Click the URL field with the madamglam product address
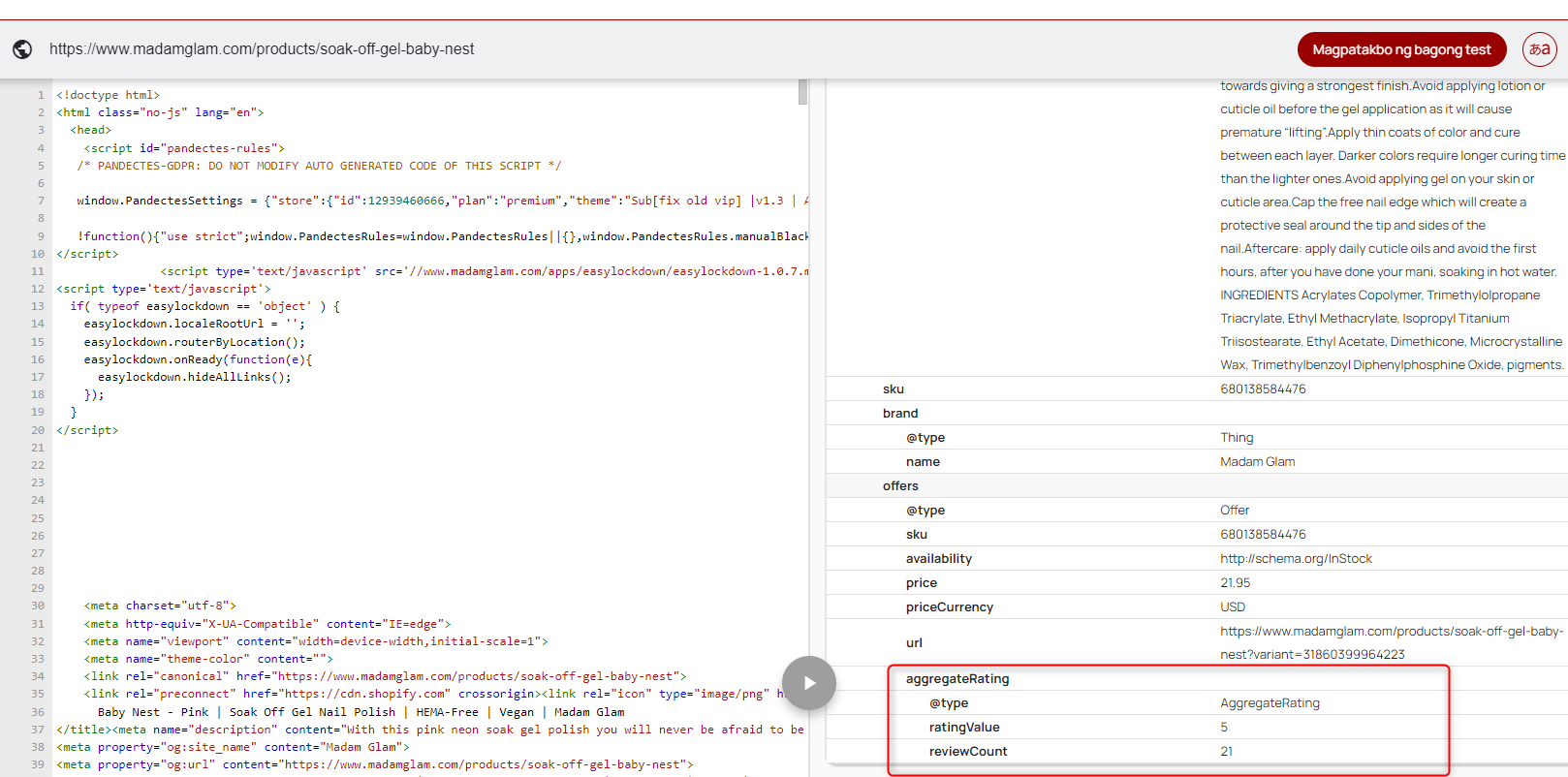The height and width of the screenshot is (777, 1568). pyautogui.click(x=262, y=49)
